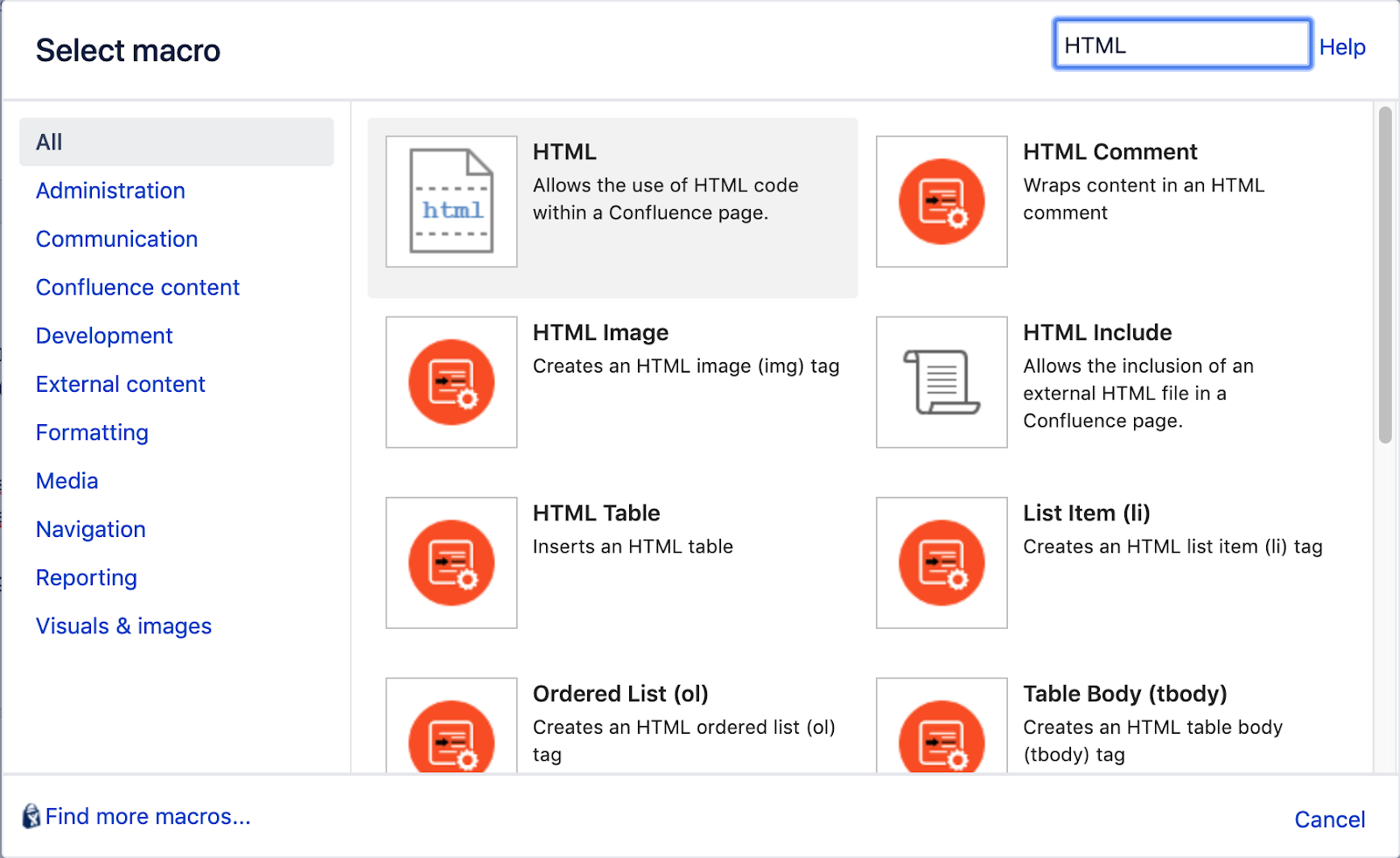Cancel the macro selection dialog
The height and width of the screenshot is (858, 1400).
[1329, 820]
